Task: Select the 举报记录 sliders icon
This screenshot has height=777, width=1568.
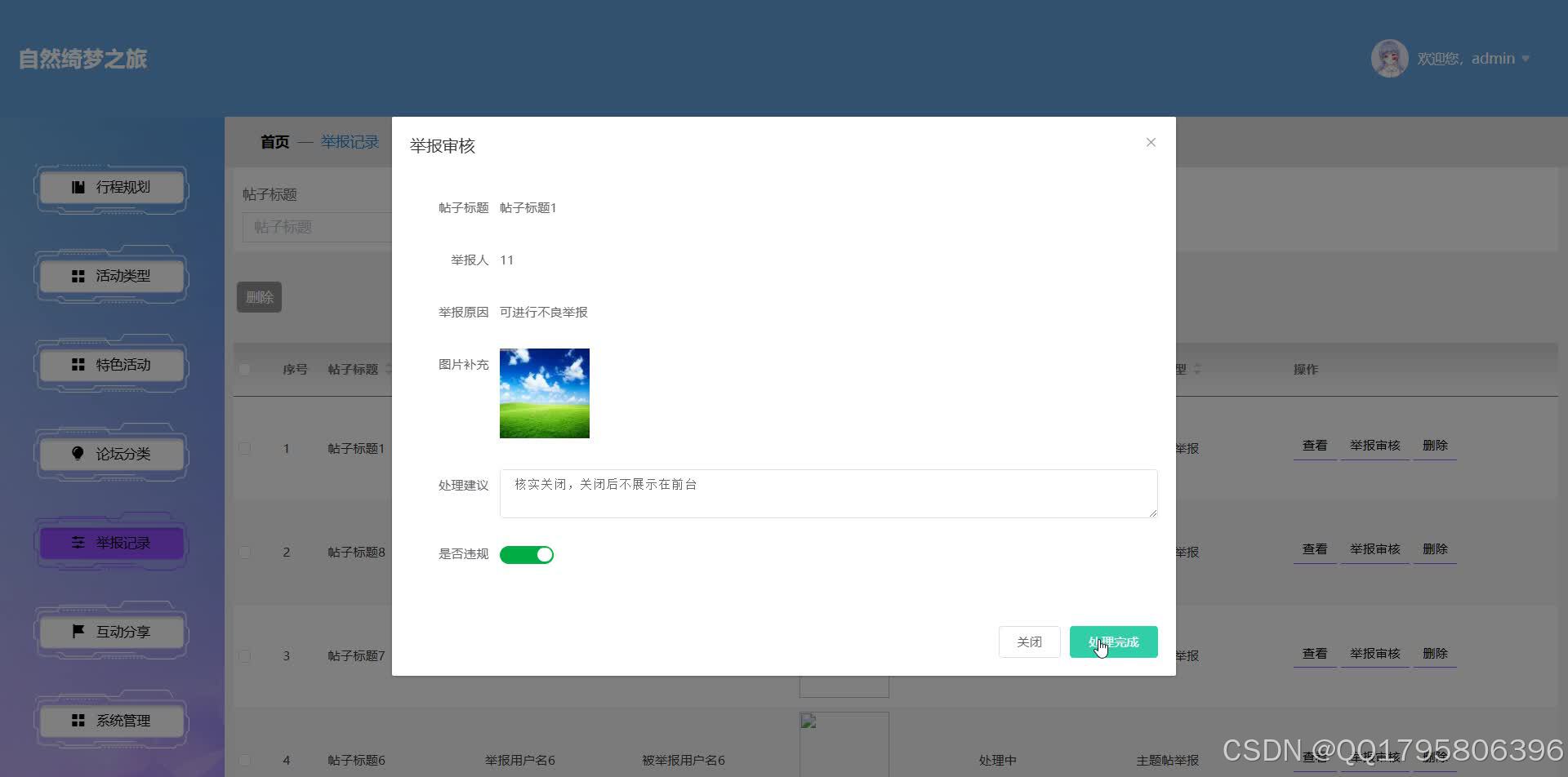Action: pos(78,542)
